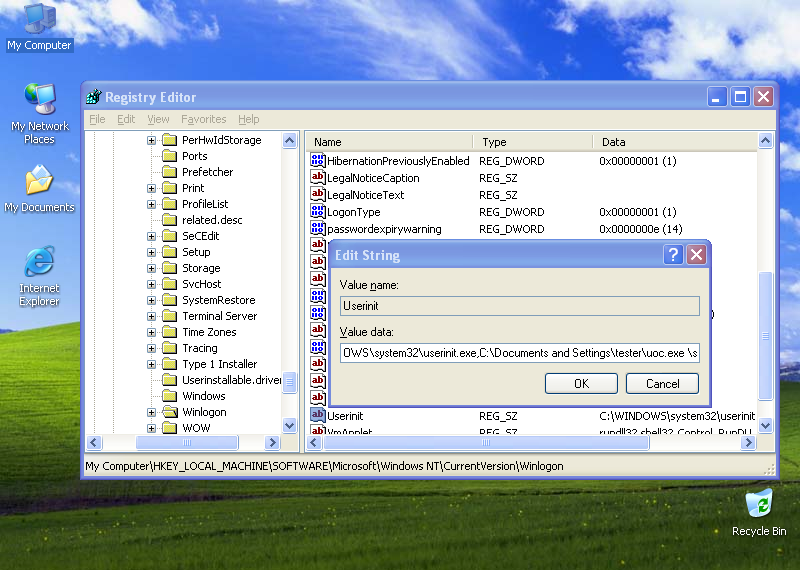The width and height of the screenshot is (800, 570).
Task: Open the File menu
Action: [x=97, y=119]
